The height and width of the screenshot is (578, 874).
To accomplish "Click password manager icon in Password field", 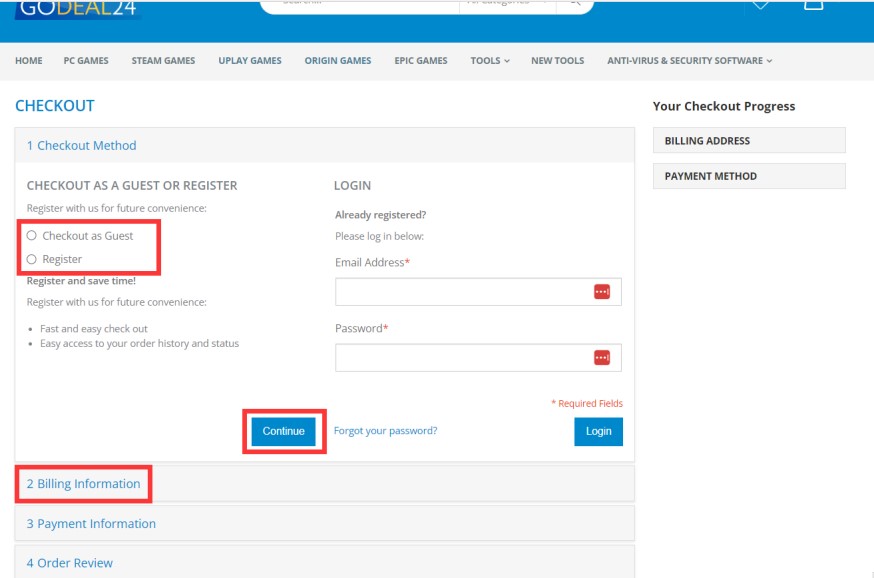I will pos(601,358).
